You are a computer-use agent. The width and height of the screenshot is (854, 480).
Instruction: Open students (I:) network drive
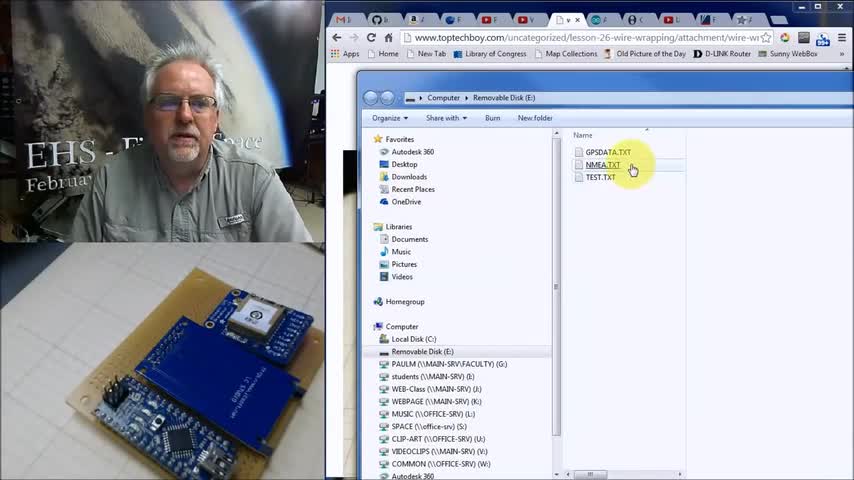(x=432, y=377)
